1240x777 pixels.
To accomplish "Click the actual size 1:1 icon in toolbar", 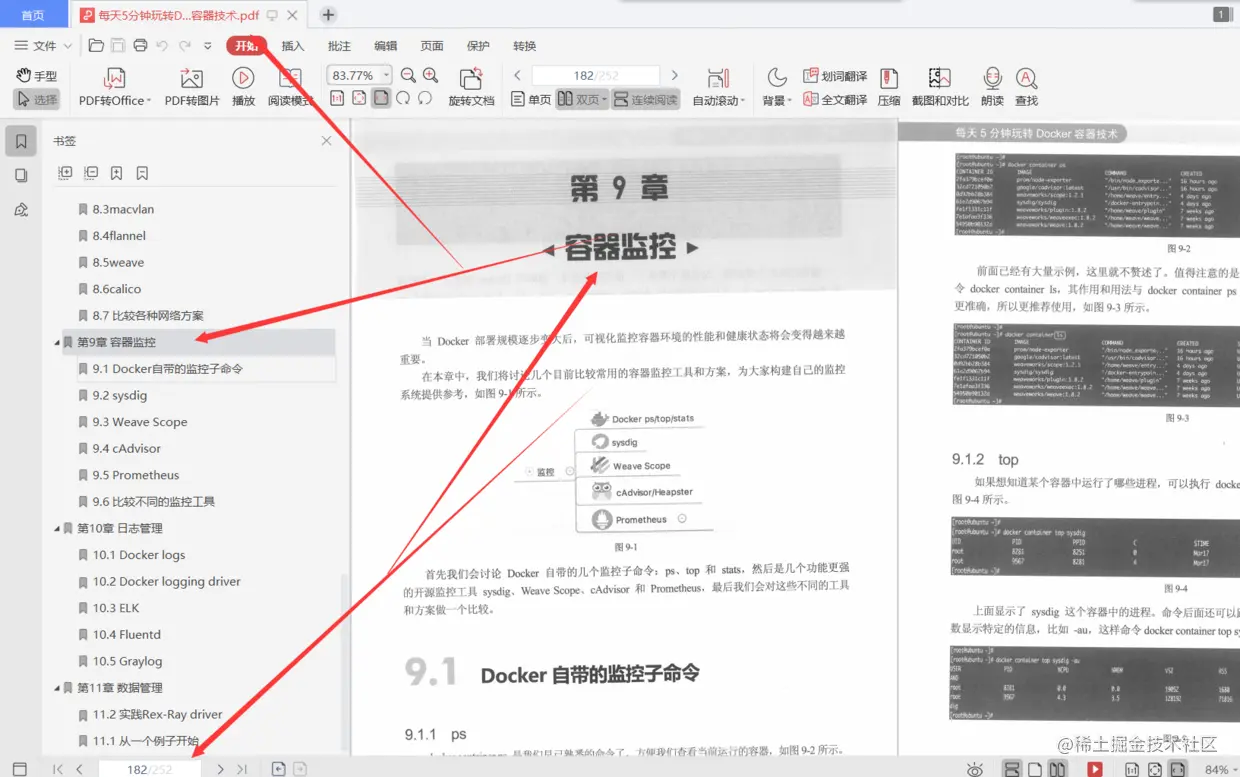I will coord(337,98).
